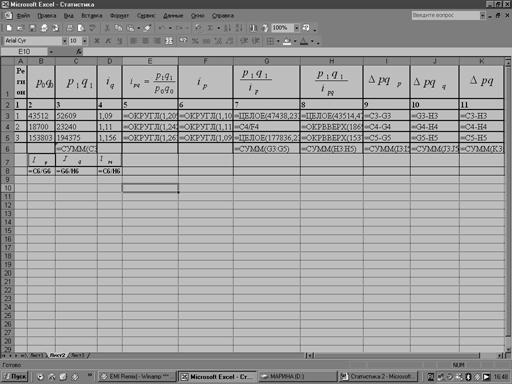Click the Print icon

[x=69, y=28]
